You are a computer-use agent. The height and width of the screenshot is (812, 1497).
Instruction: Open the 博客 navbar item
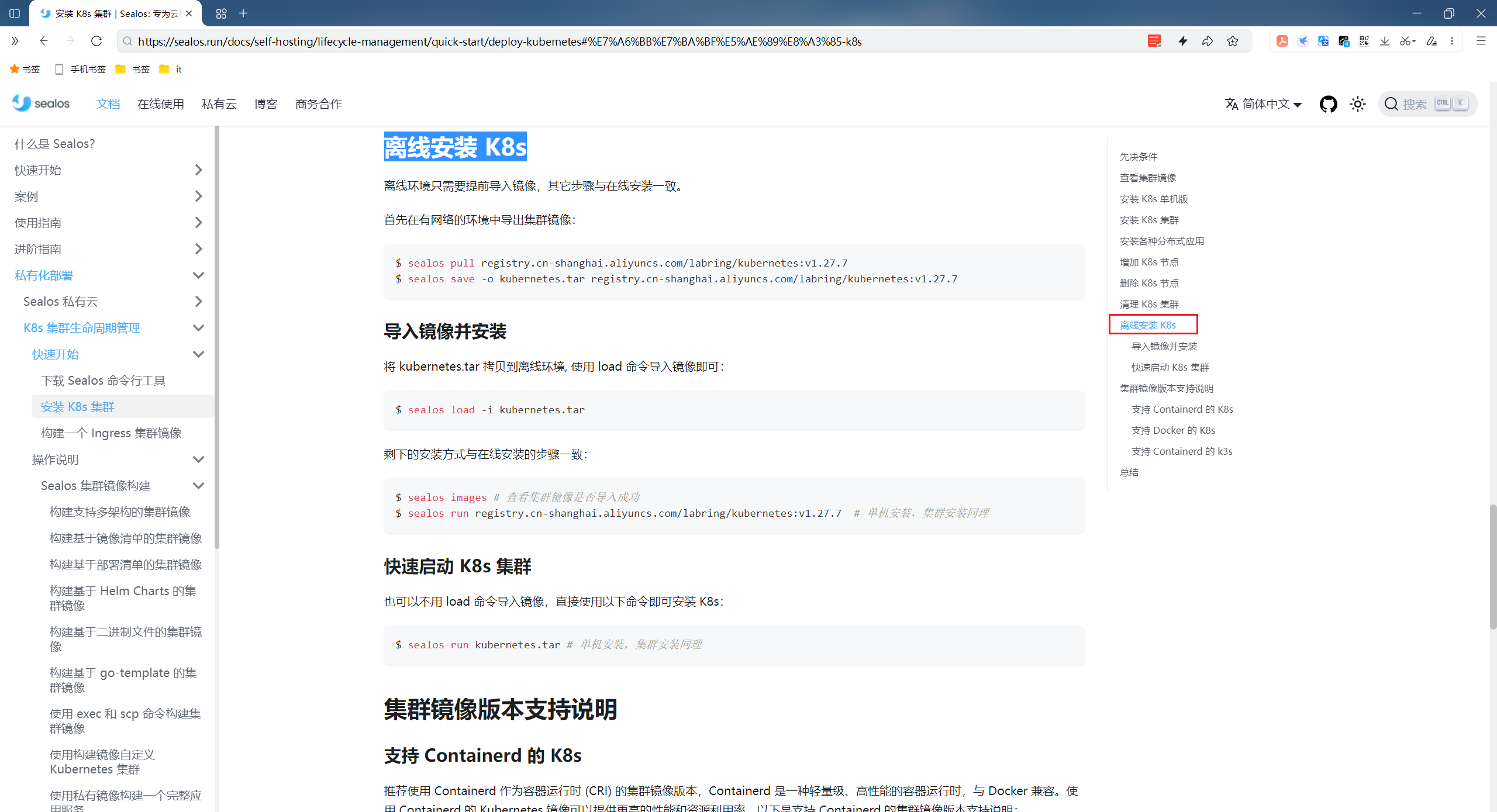point(266,104)
